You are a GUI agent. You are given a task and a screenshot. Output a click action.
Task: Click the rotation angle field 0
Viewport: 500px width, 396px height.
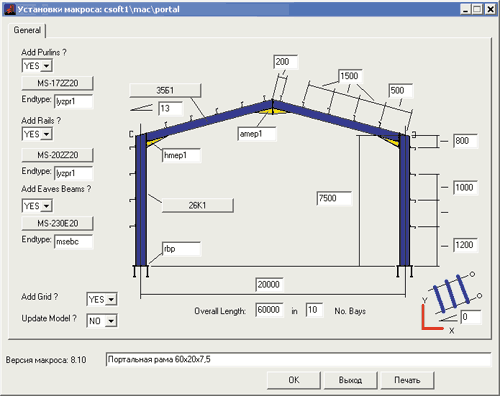click(471, 317)
